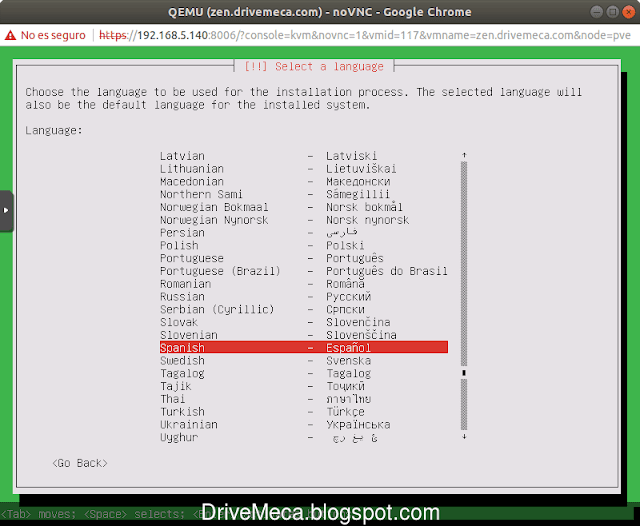Click the scroll-down arrow of language list
This screenshot has height=526, width=640.
pyautogui.click(x=464, y=437)
